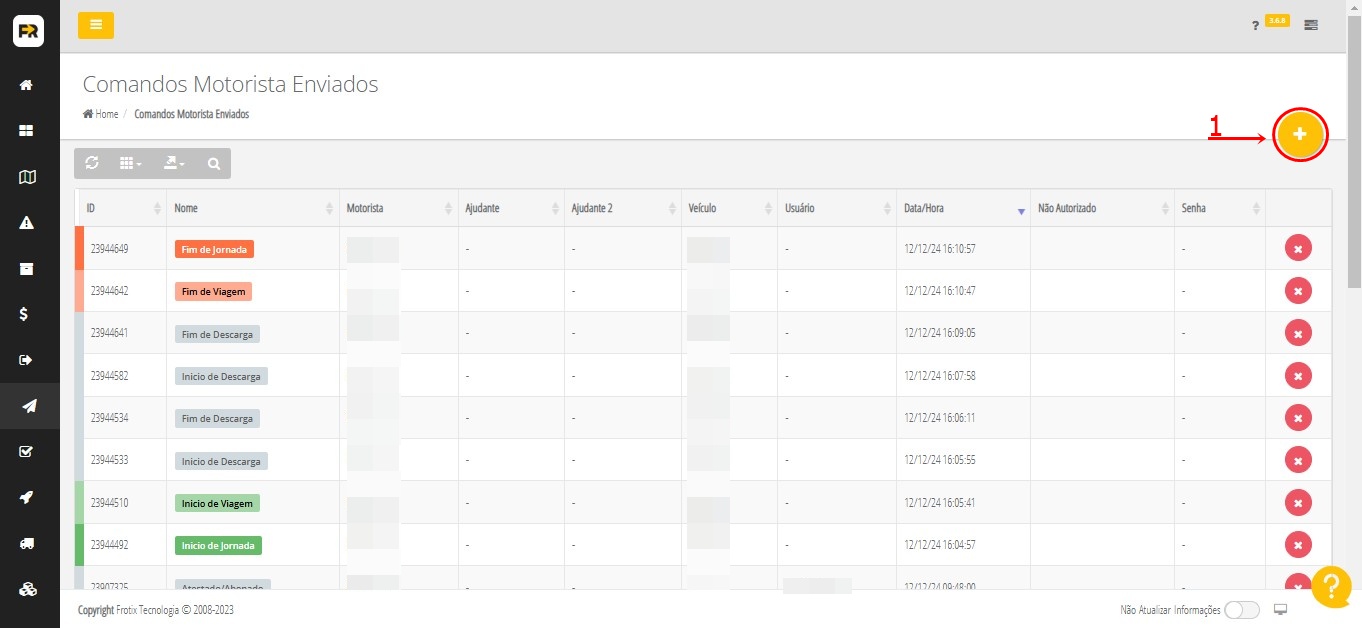1362x628 pixels.
Task: Open the warning alerts sidebar icon
Action: (28, 223)
